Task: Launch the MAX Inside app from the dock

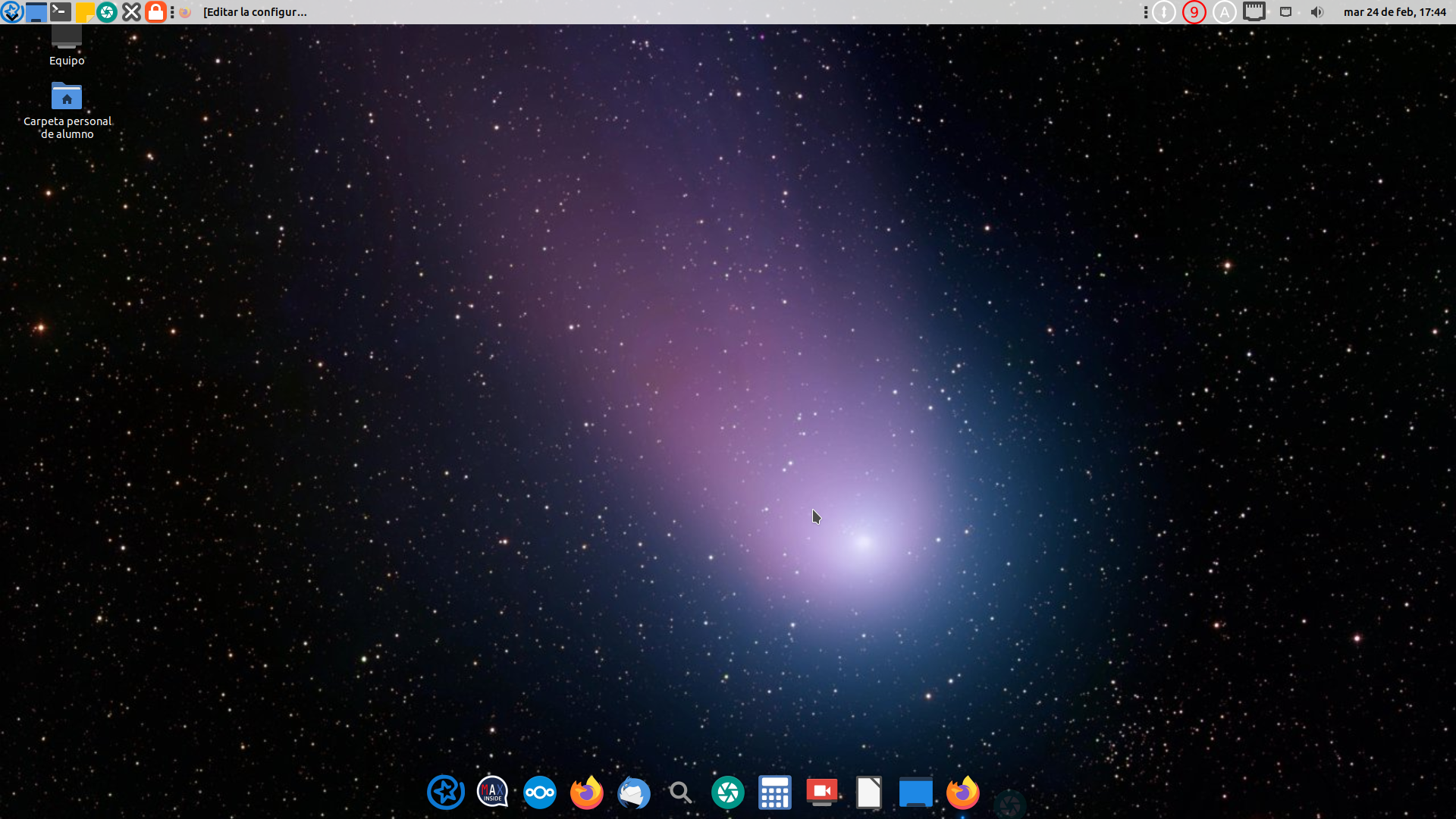Action: 493,792
